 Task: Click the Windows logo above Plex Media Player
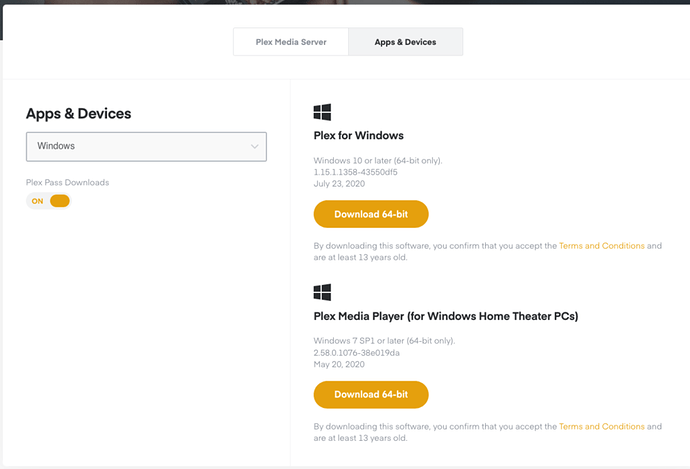[322, 292]
